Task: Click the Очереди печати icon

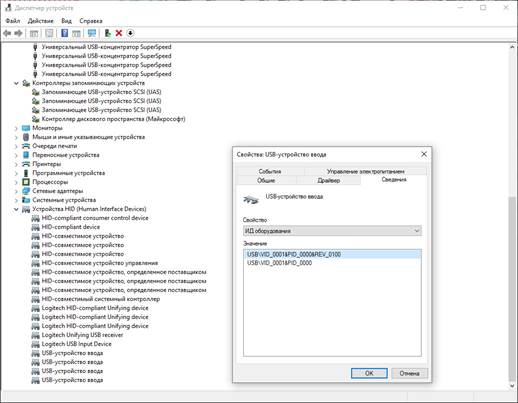Action: click(x=26, y=146)
